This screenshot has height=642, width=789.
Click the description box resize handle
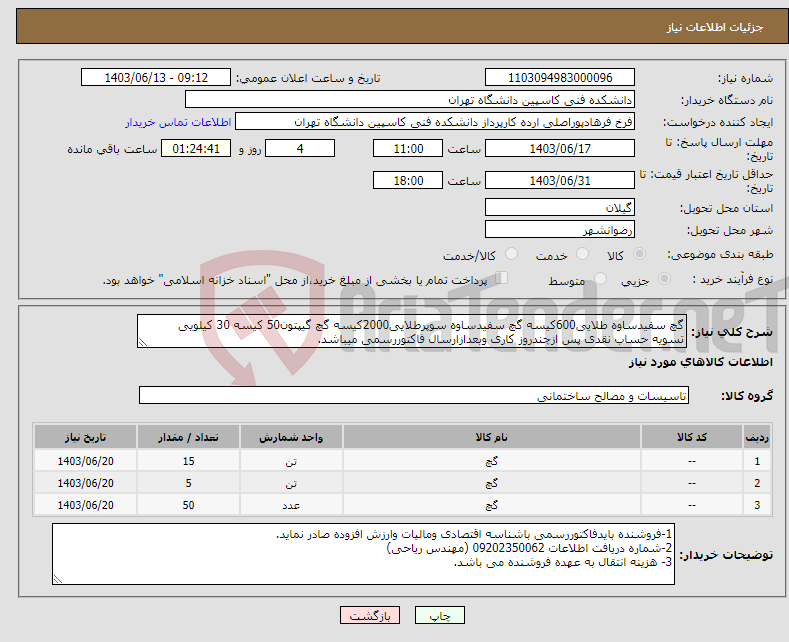[x=143, y=343]
